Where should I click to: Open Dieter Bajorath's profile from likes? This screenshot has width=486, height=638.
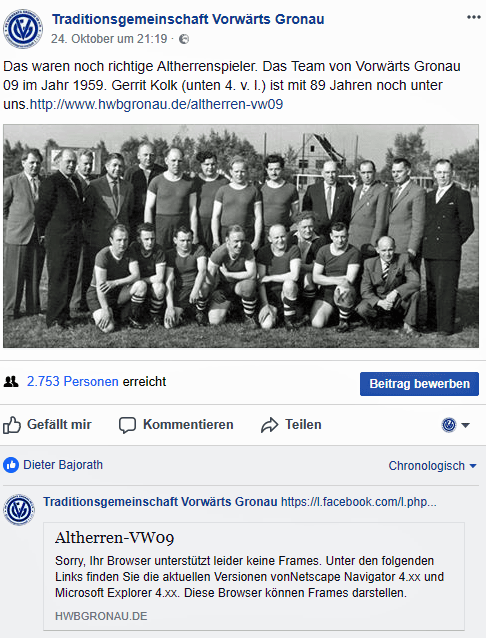click(63, 465)
